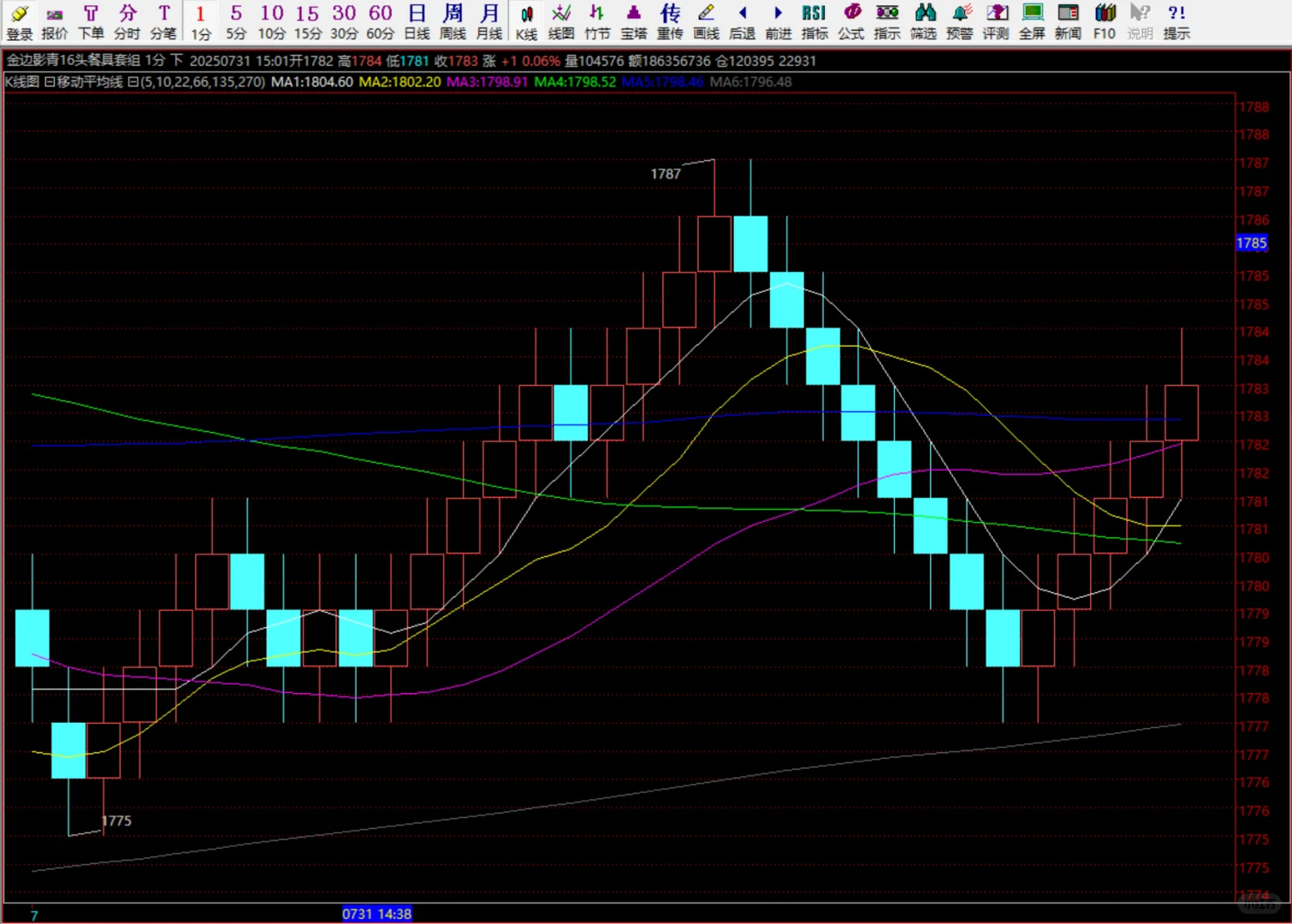Open the F10 company info

pyautogui.click(x=1105, y=22)
